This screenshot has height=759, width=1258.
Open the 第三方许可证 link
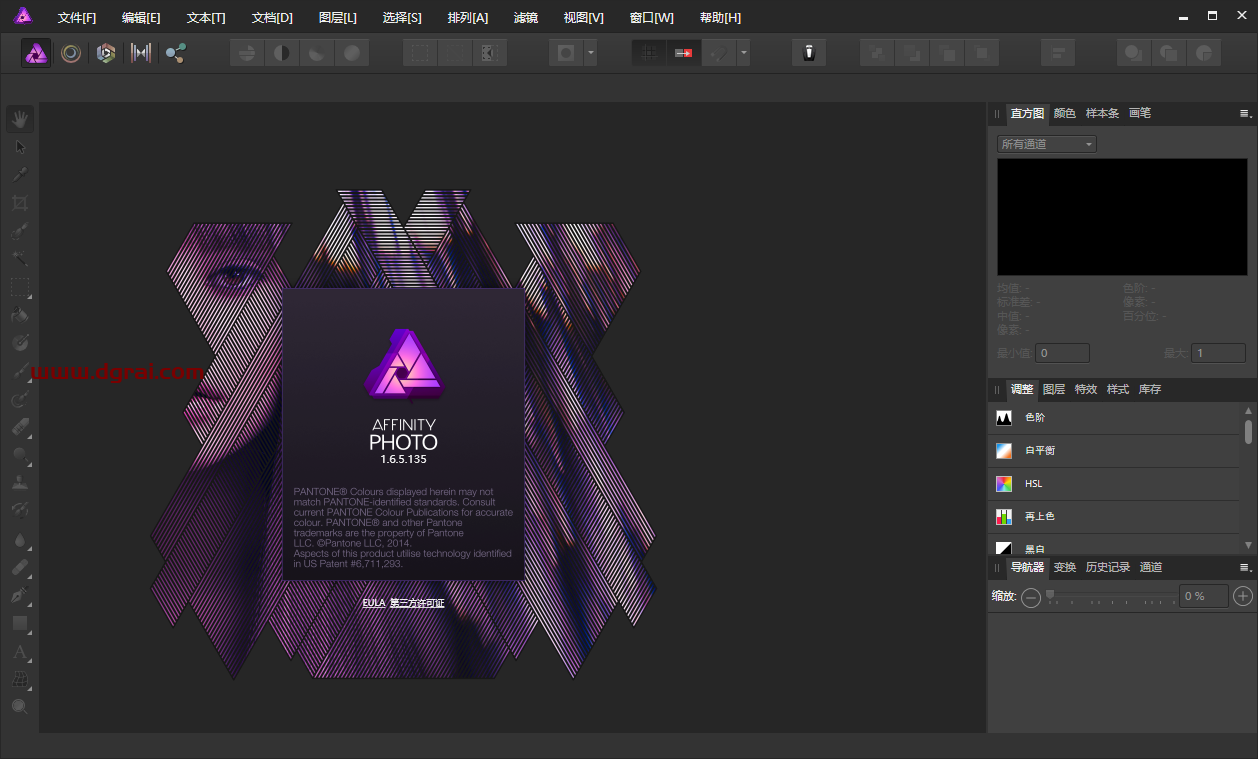(x=417, y=603)
